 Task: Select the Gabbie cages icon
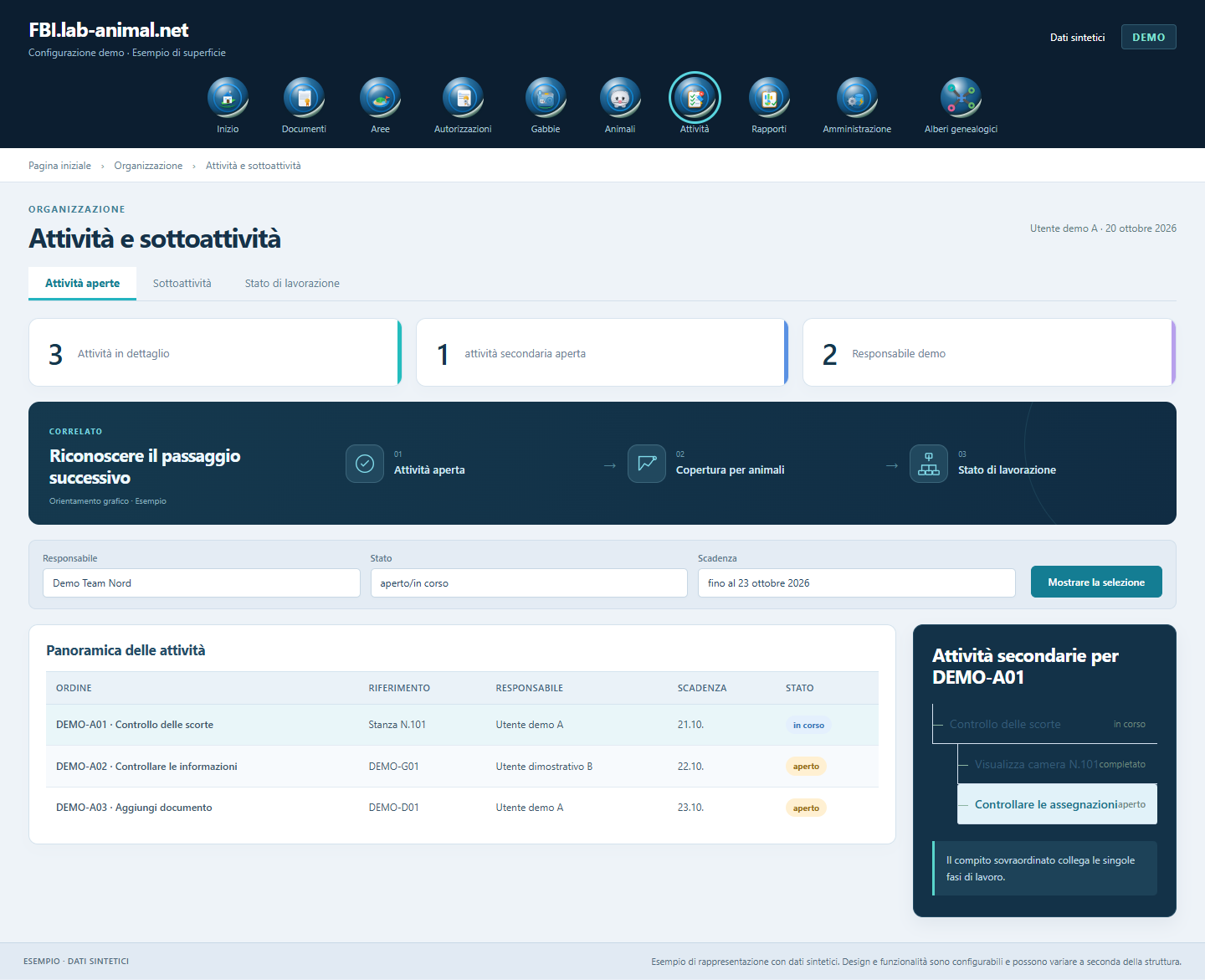coord(546,97)
